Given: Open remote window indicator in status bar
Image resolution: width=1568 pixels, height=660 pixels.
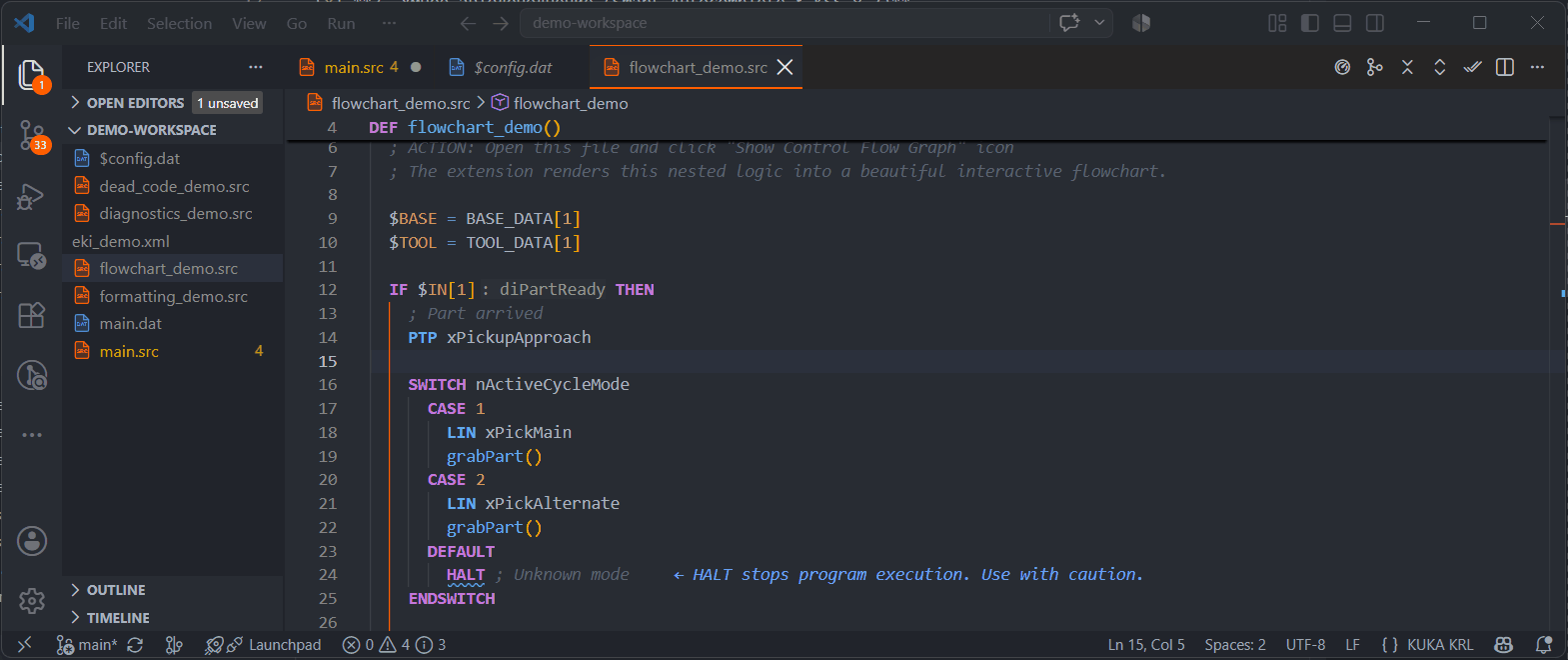Looking at the screenshot, I should 25,645.
